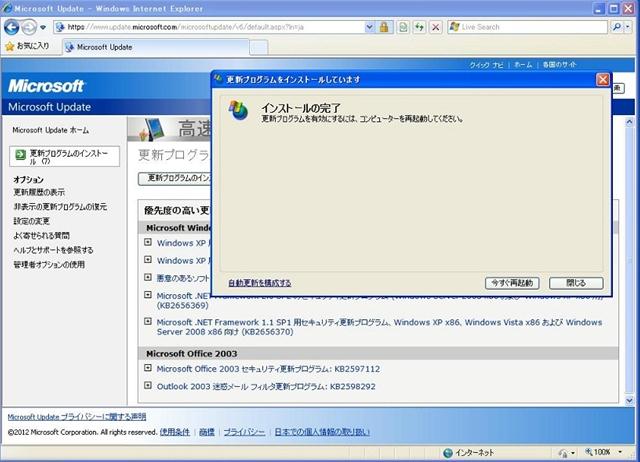Click the 商標 footer link
The height and width of the screenshot is (462, 640).
(x=207, y=432)
